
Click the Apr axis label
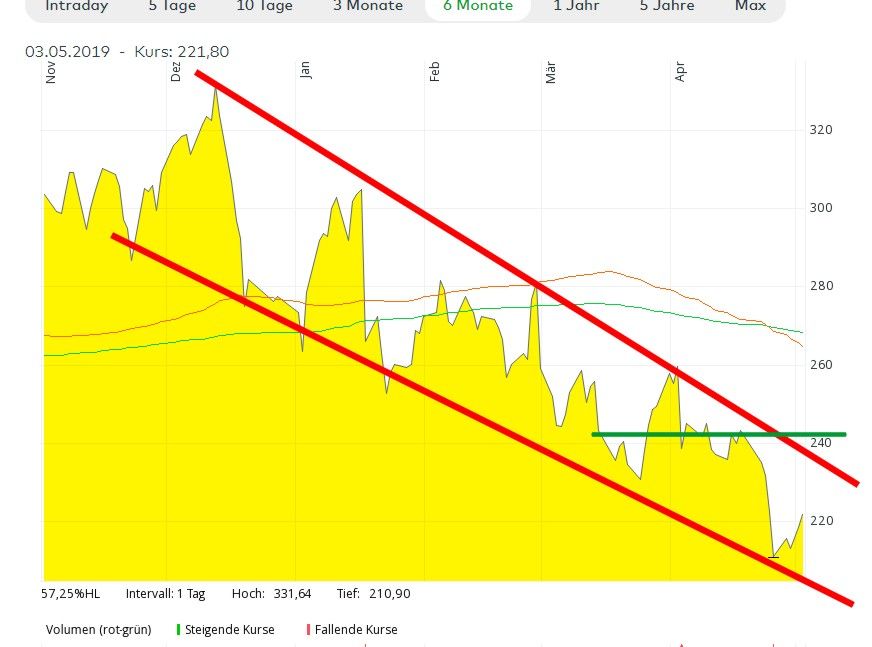680,72
